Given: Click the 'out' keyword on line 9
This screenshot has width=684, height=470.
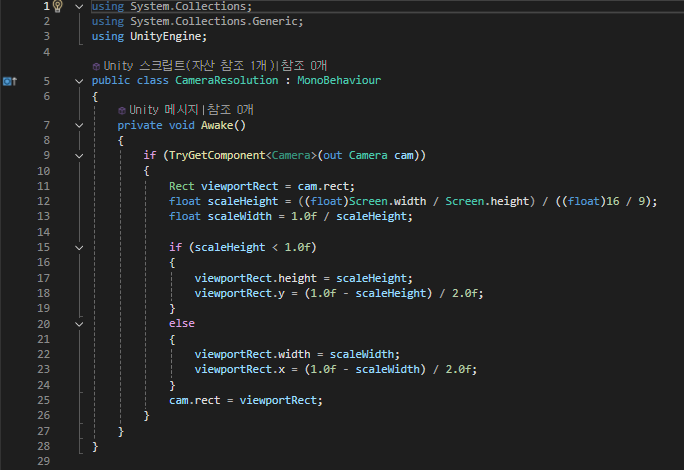Looking at the screenshot, I should (332, 155).
